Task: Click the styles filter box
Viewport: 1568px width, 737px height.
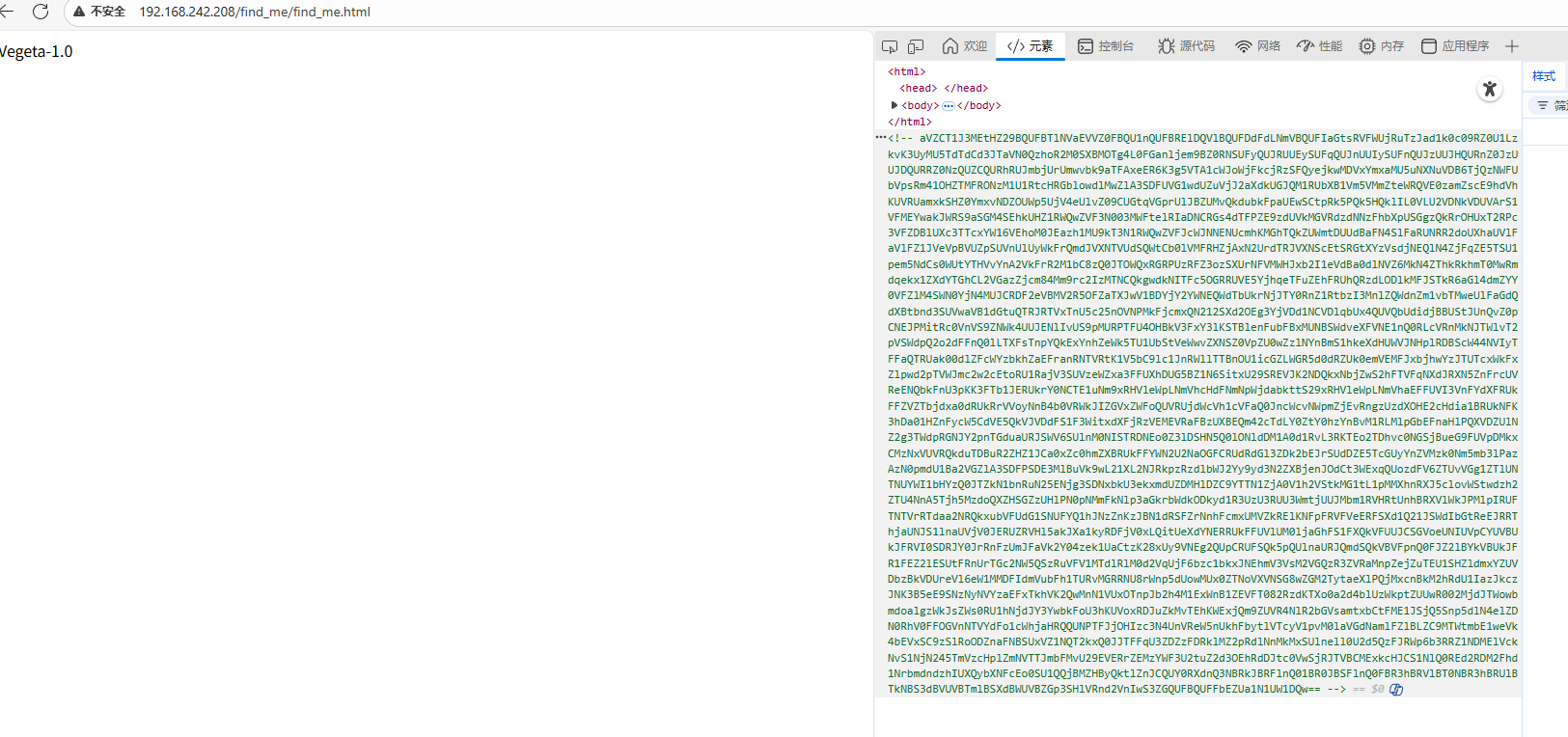Action: 1554,105
